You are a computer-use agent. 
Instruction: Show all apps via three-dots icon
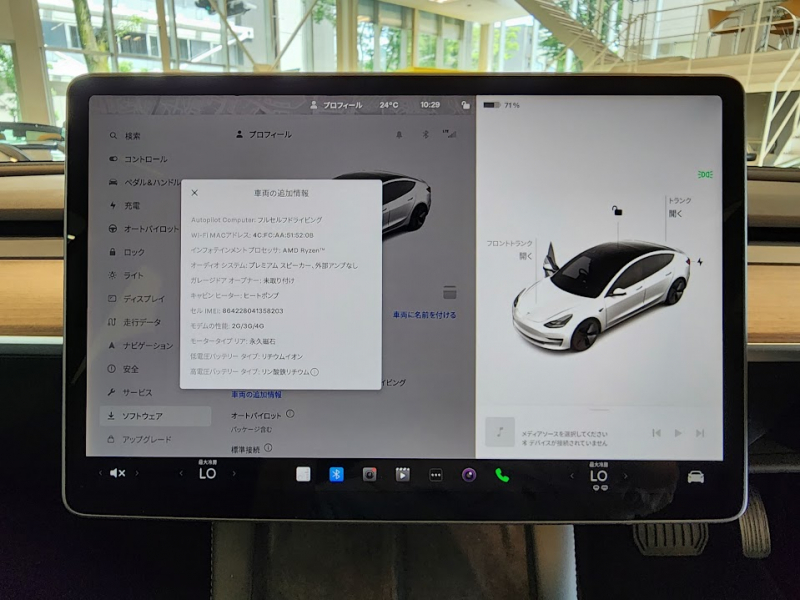pos(435,475)
